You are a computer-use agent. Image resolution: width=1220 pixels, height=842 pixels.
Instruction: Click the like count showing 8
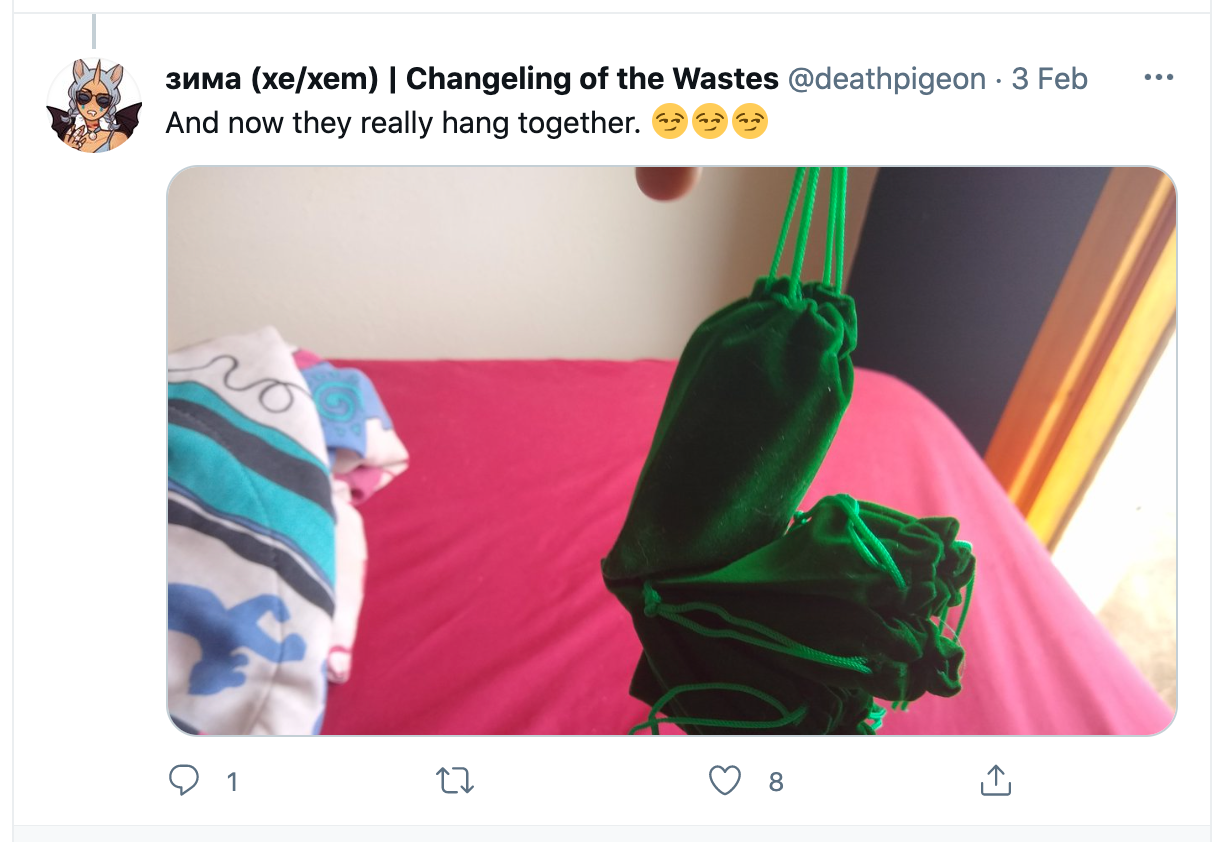click(x=776, y=782)
